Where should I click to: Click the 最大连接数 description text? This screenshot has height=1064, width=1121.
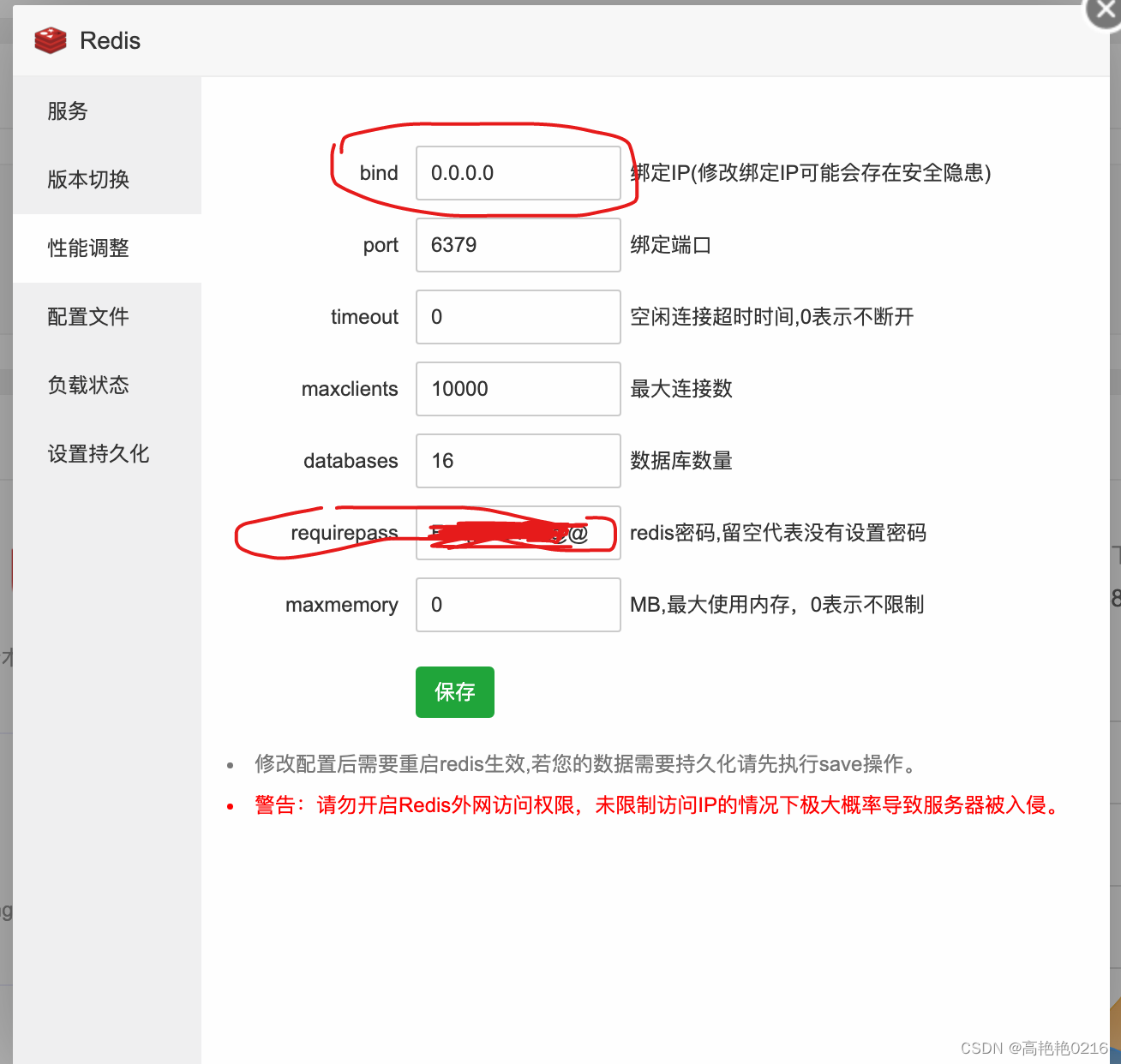tap(681, 389)
